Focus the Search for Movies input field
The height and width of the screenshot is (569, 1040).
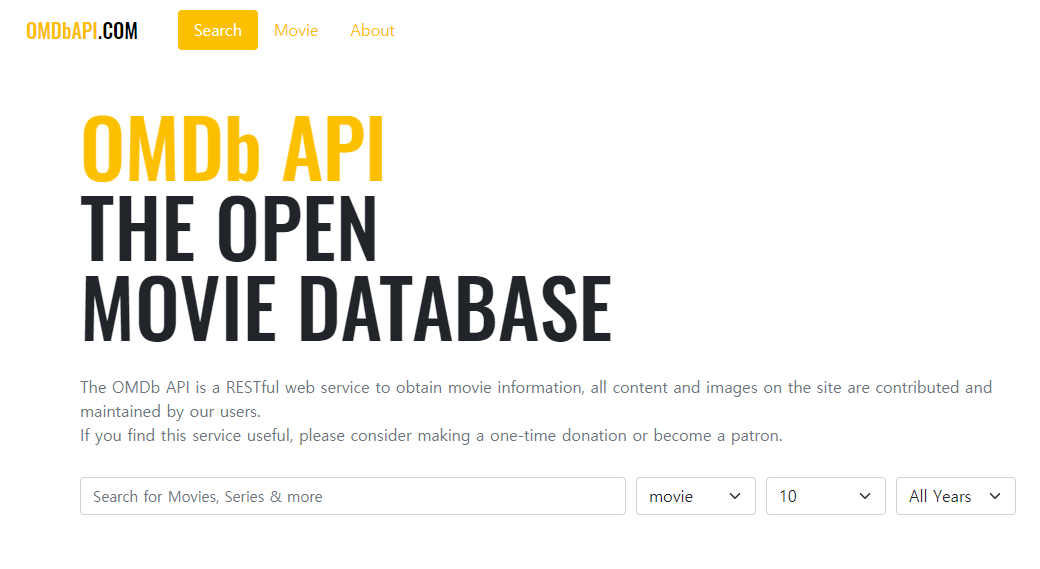pos(353,496)
